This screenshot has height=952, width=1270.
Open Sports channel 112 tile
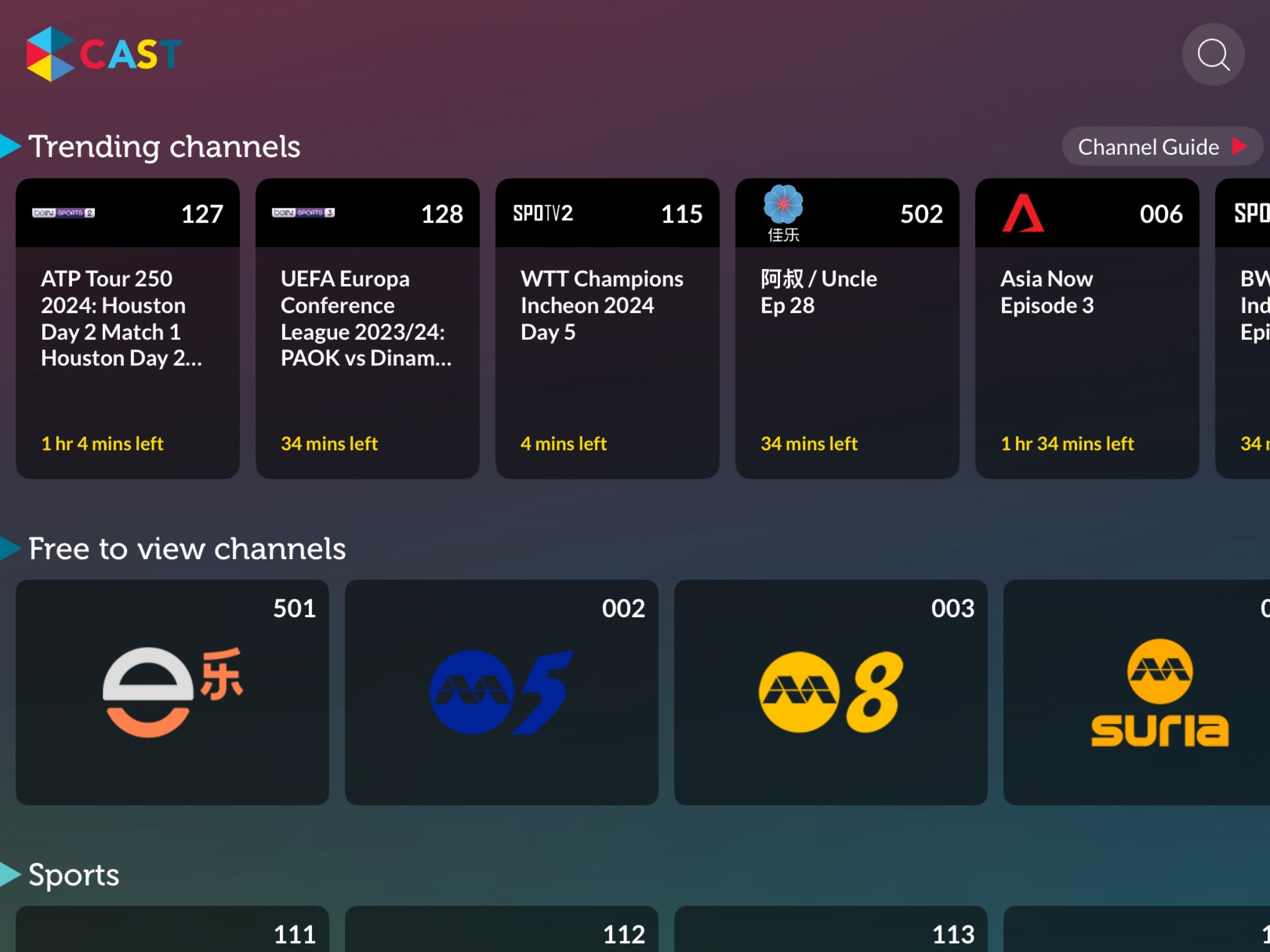(501, 929)
